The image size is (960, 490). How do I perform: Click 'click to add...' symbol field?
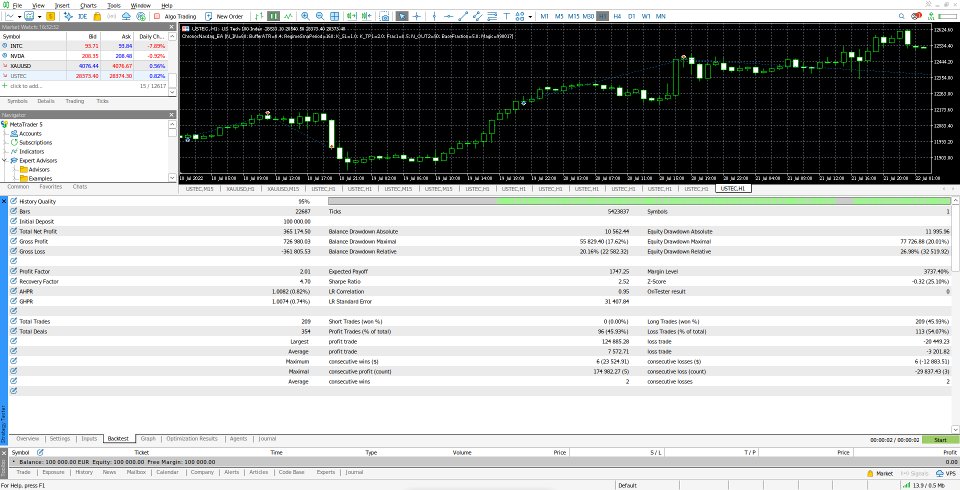pyautogui.click(x=26, y=86)
